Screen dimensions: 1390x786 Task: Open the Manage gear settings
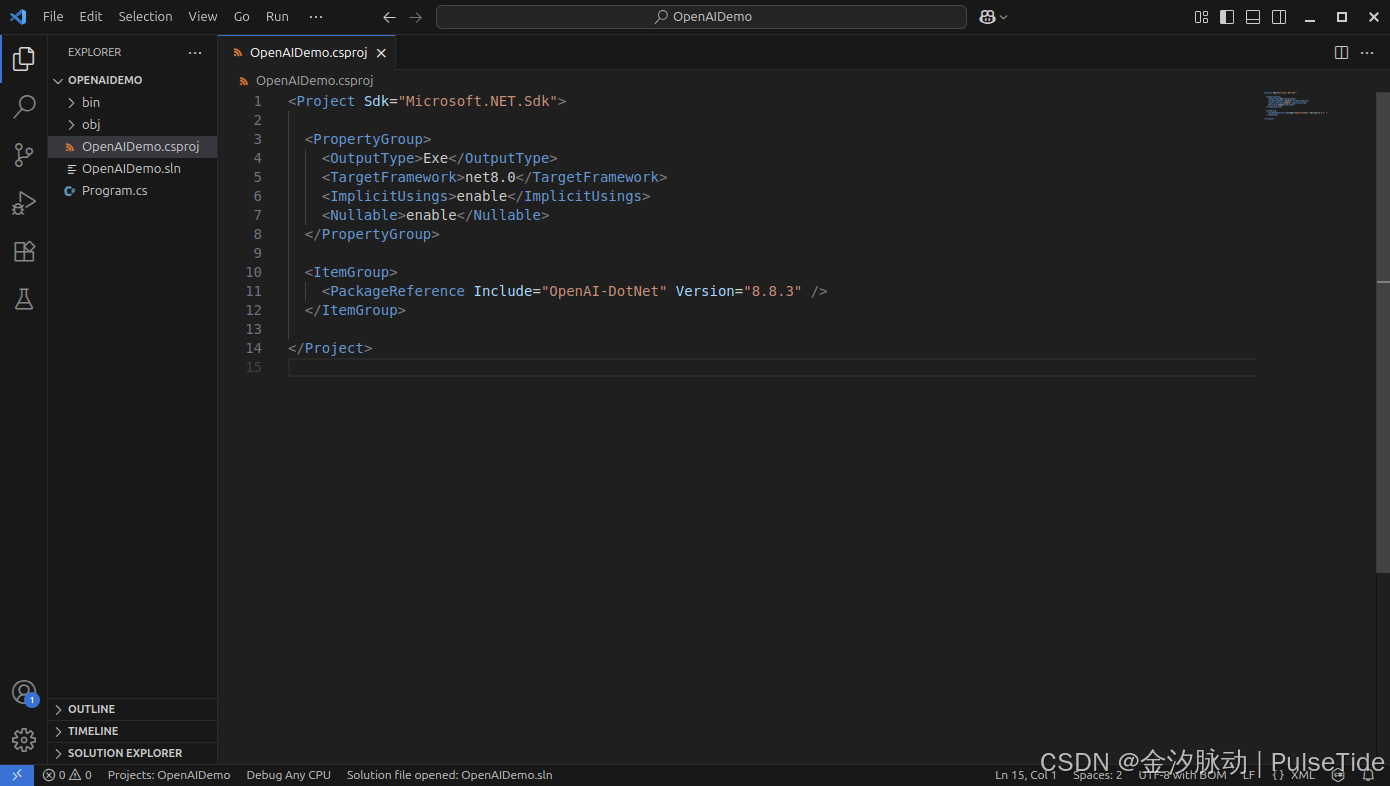24,740
